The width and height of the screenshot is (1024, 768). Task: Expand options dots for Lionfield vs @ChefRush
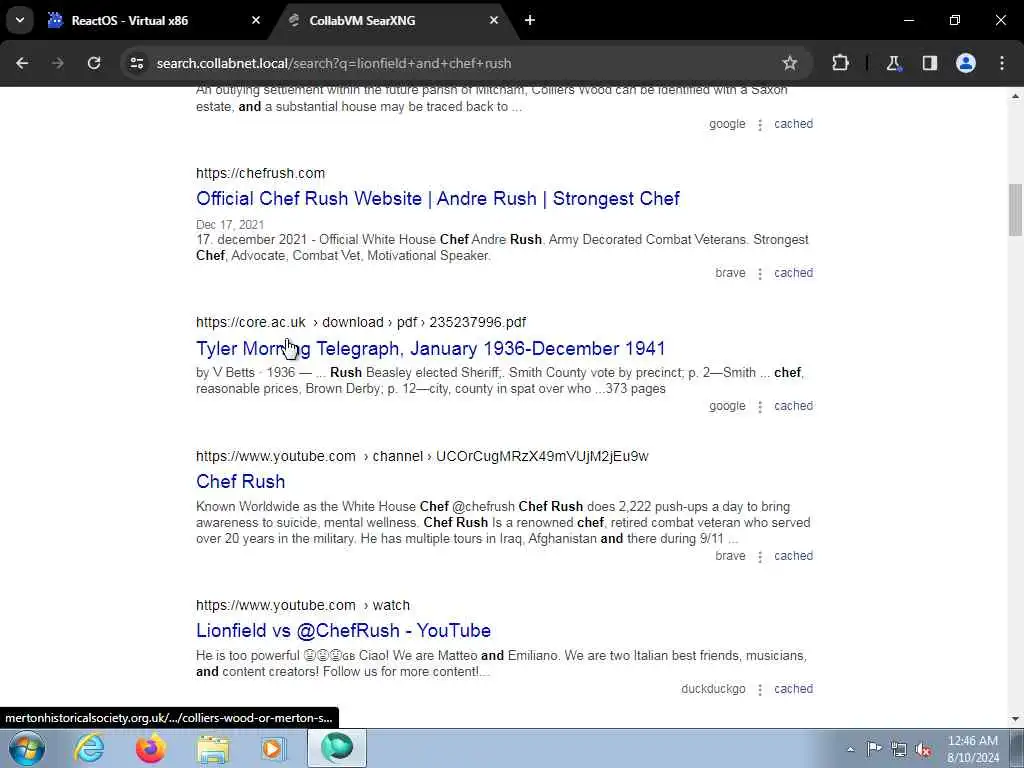(760, 690)
